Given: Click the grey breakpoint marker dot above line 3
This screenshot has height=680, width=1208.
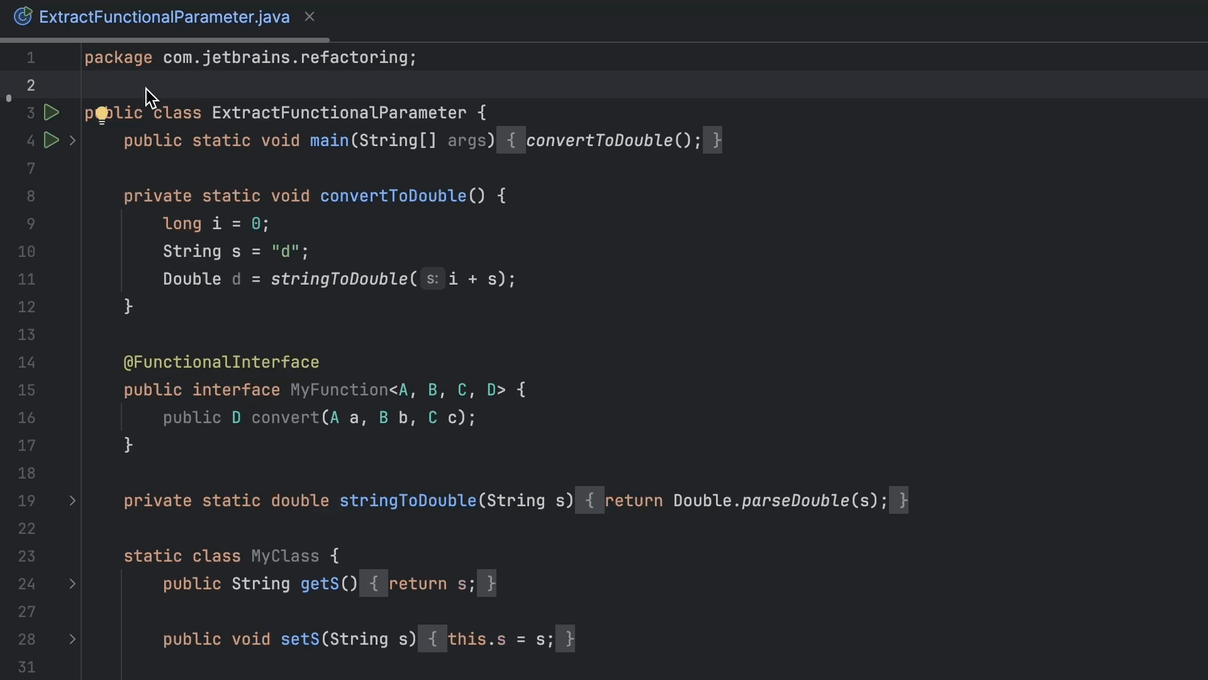Looking at the screenshot, I should [8, 97].
